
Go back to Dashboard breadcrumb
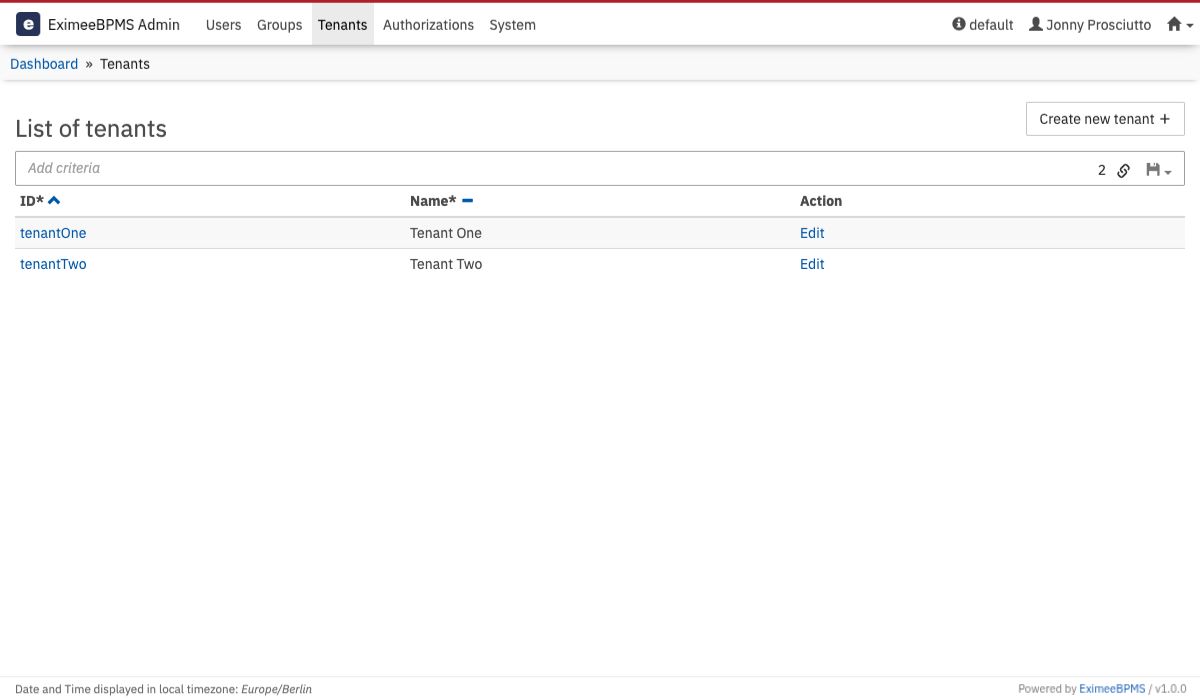(44, 64)
